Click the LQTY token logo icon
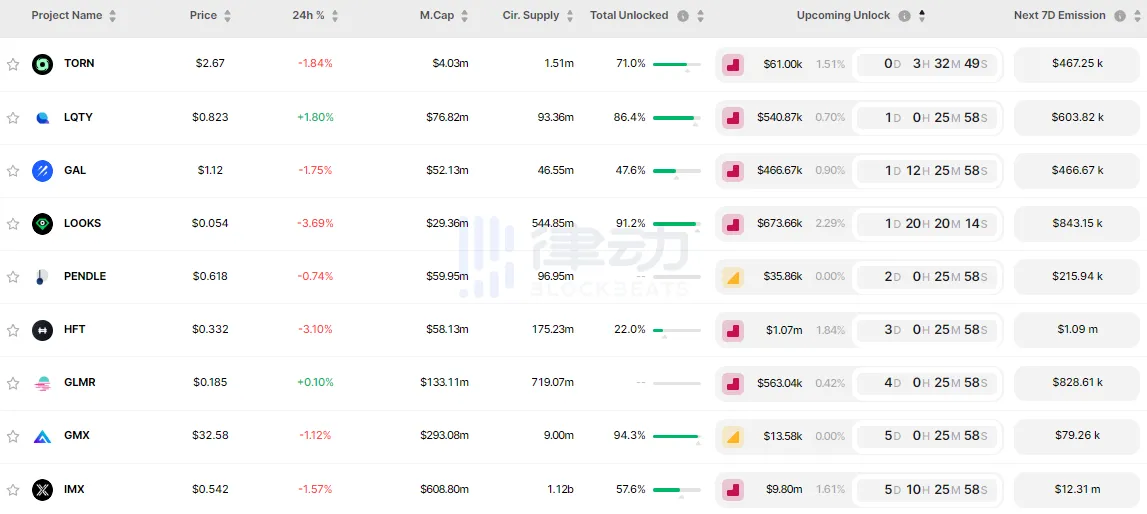The height and width of the screenshot is (514, 1147). [x=42, y=117]
